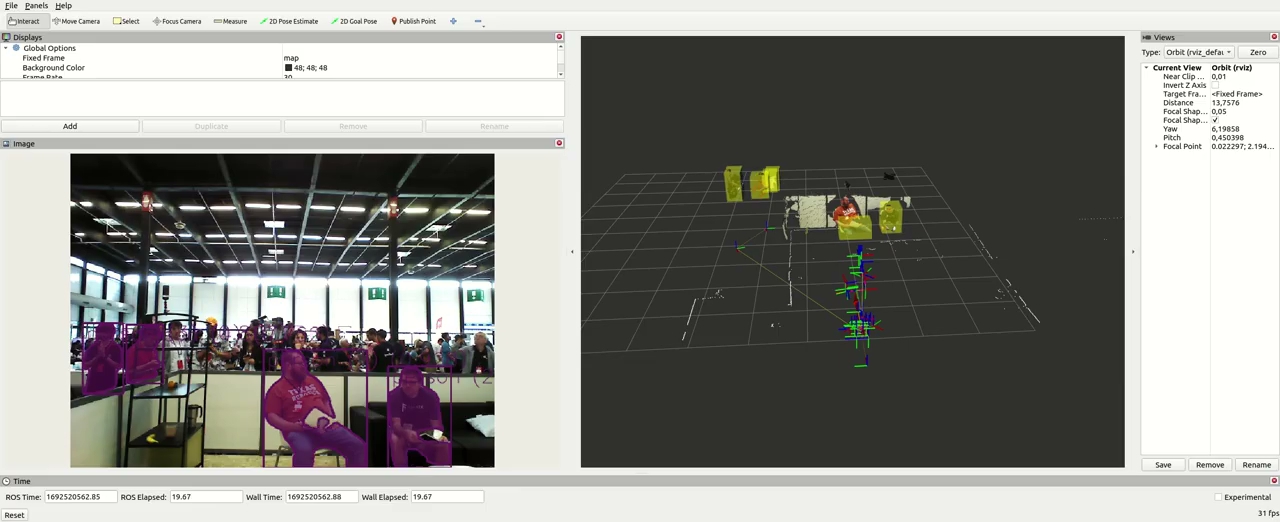The image size is (1280, 522).
Task: Click the Publish Point tool
Action: point(413,21)
